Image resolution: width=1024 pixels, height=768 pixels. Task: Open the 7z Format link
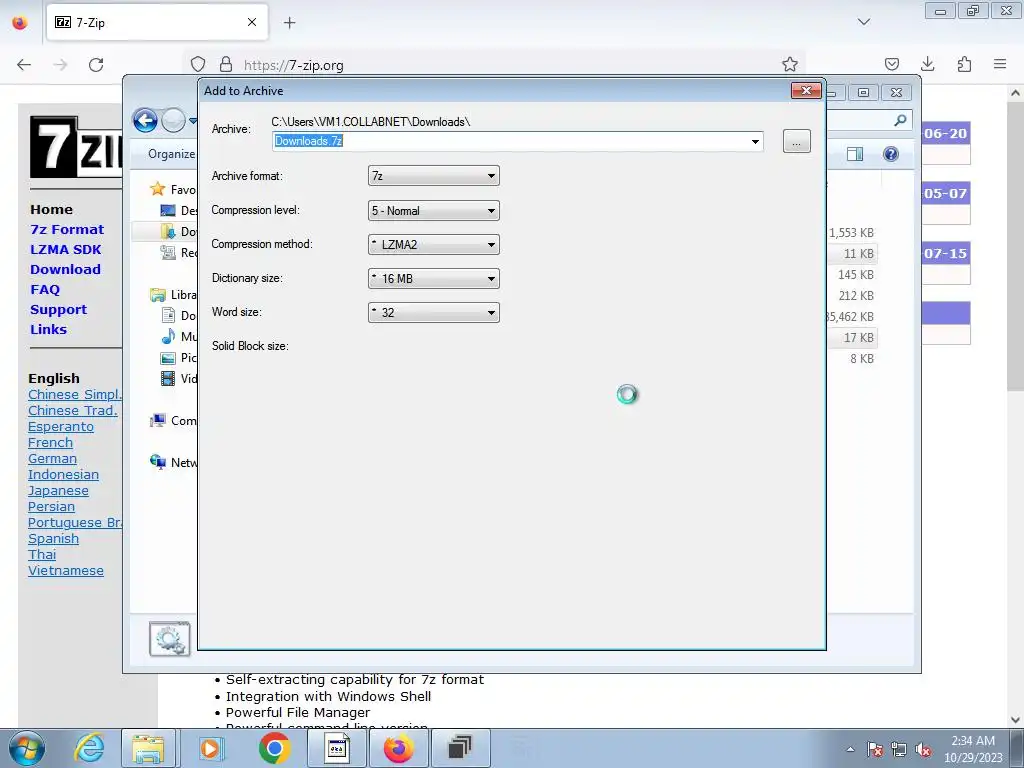[x=67, y=230]
